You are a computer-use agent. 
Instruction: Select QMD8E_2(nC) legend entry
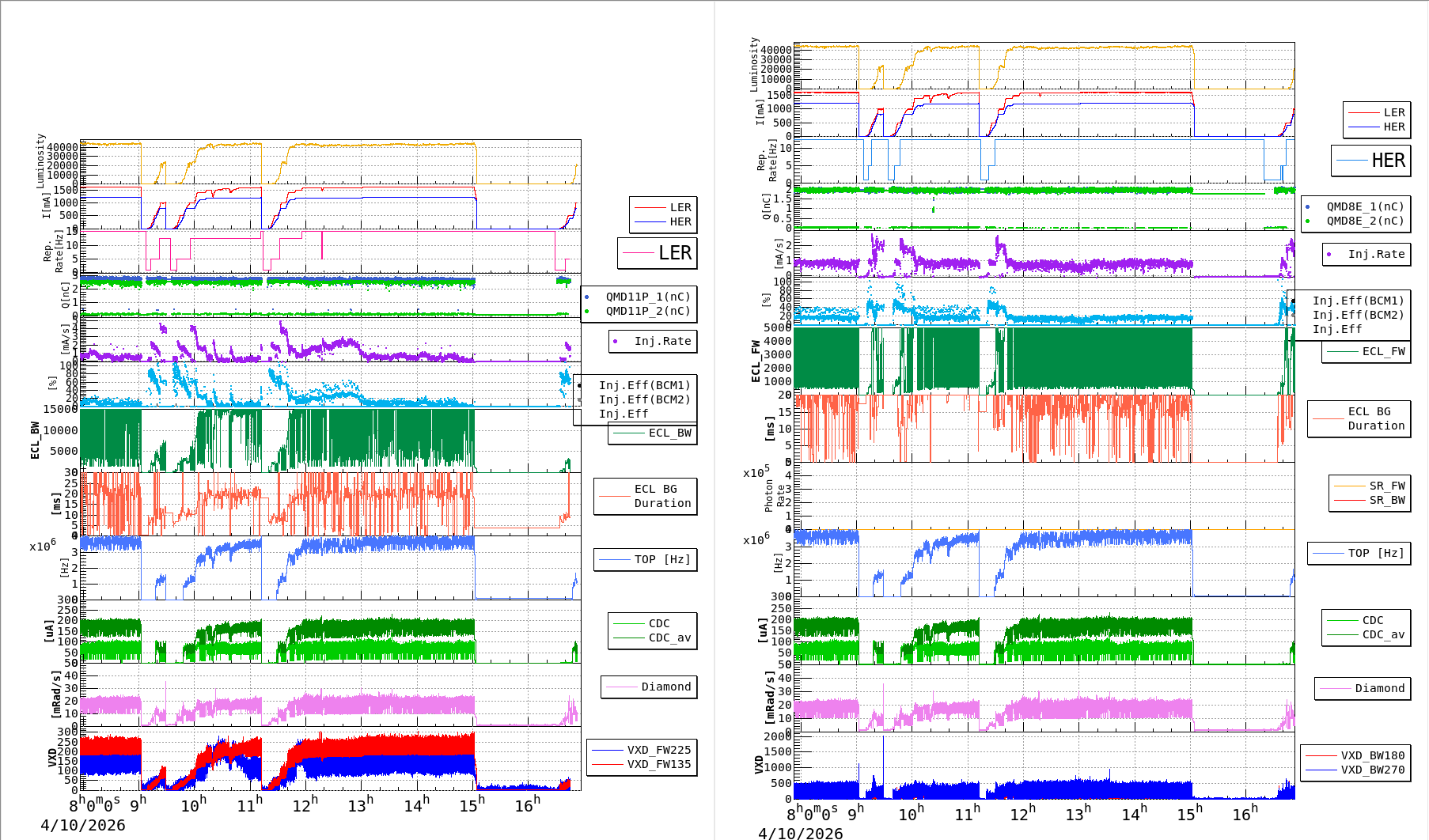pos(1364,221)
